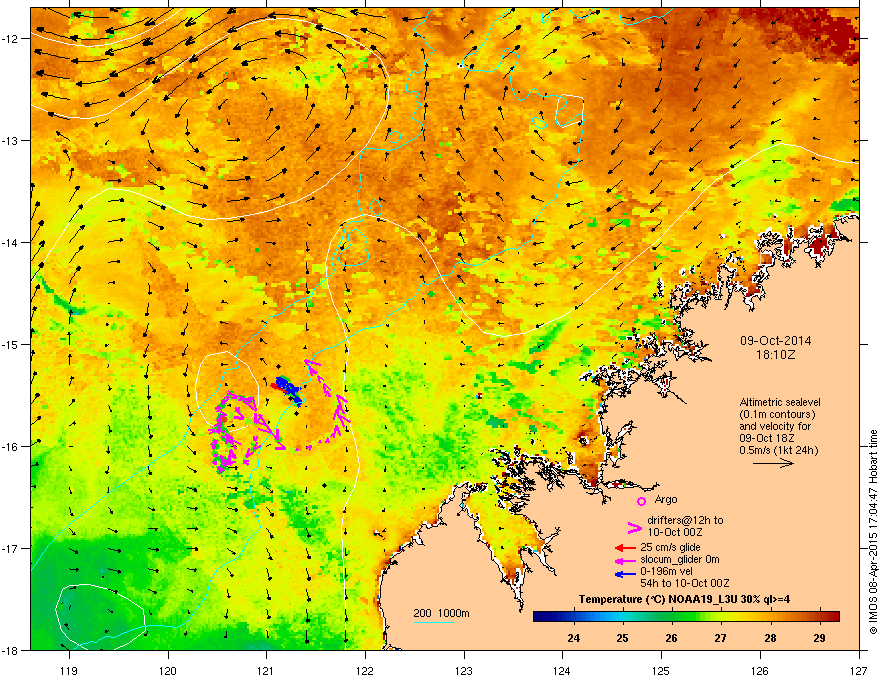
Task: Click the magenta drifters arrowhead legend symbol
Action: coord(635,527)
